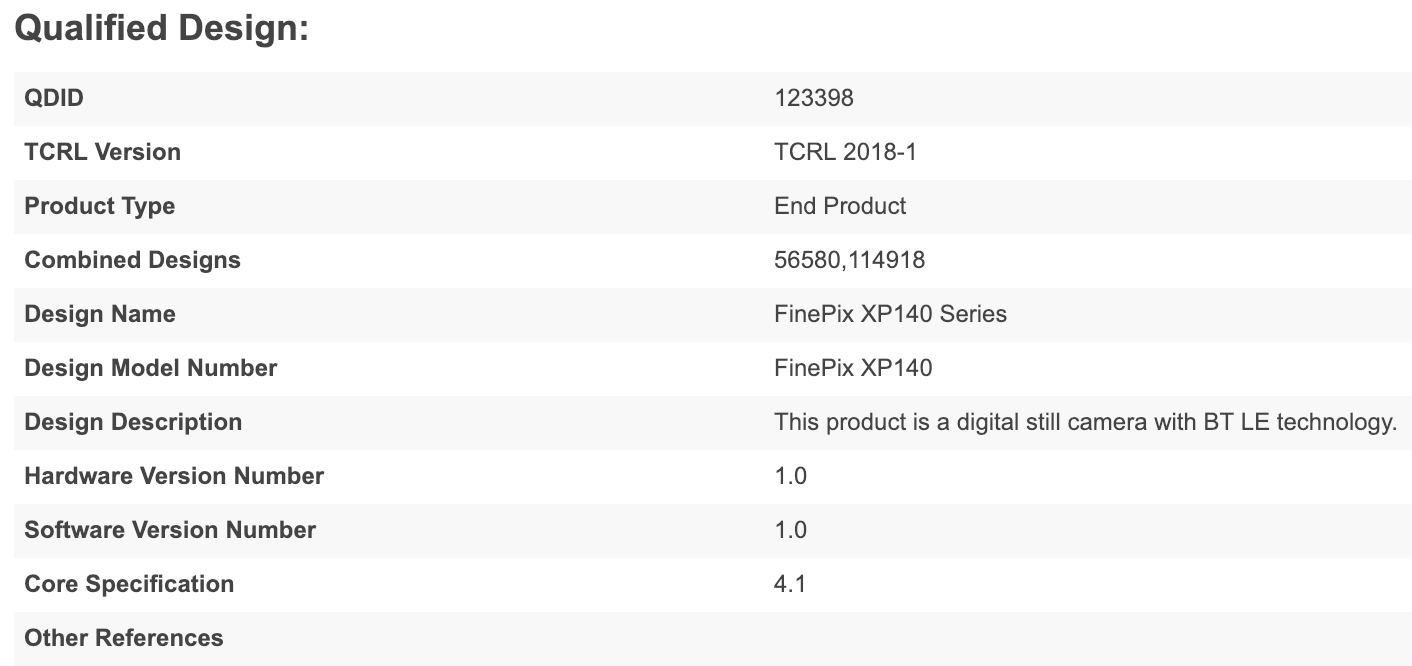
Task: Select the Design Model Number value
Action: click(852, 368)
